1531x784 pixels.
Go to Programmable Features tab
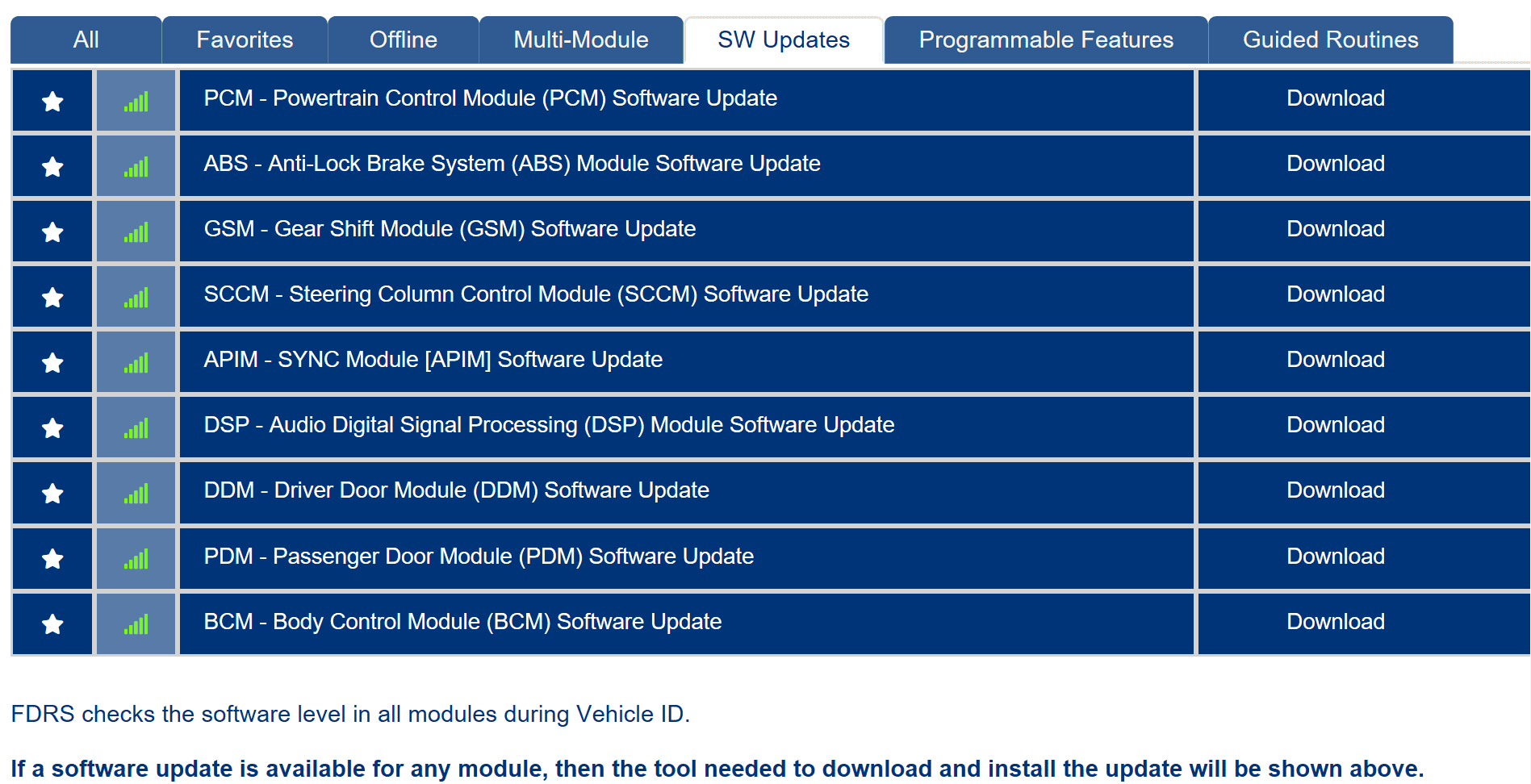[1045, 40]
